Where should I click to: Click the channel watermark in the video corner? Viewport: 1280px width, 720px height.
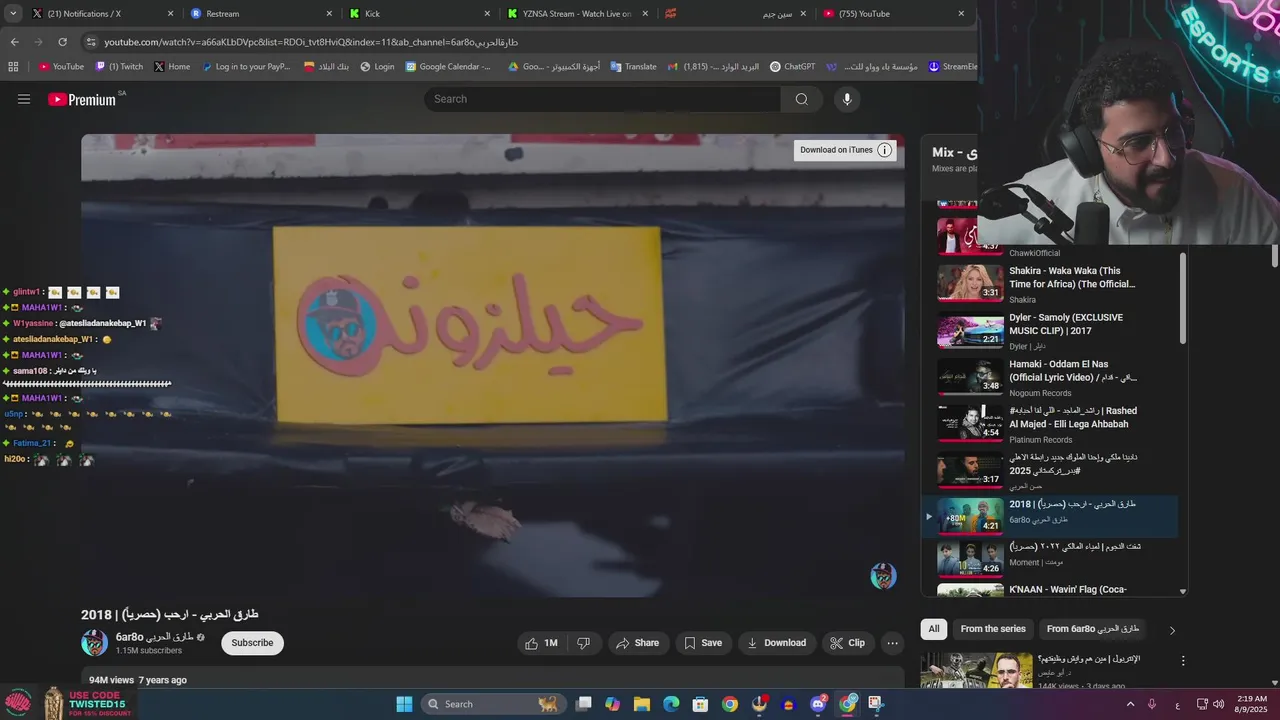click(883, 576)
